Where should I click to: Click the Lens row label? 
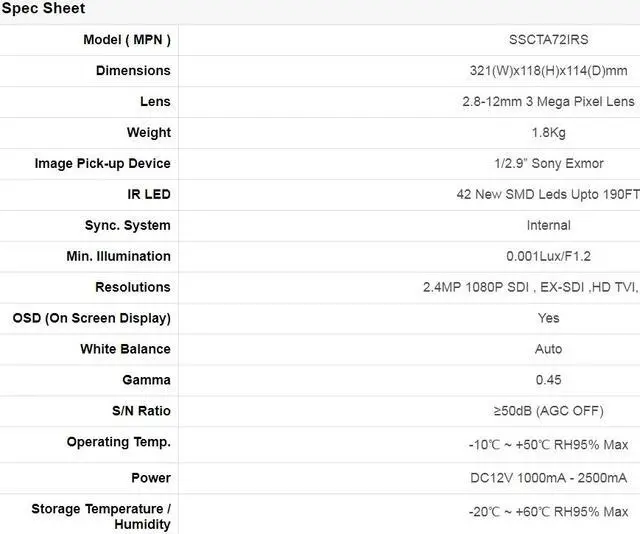[x=155, y=102]
